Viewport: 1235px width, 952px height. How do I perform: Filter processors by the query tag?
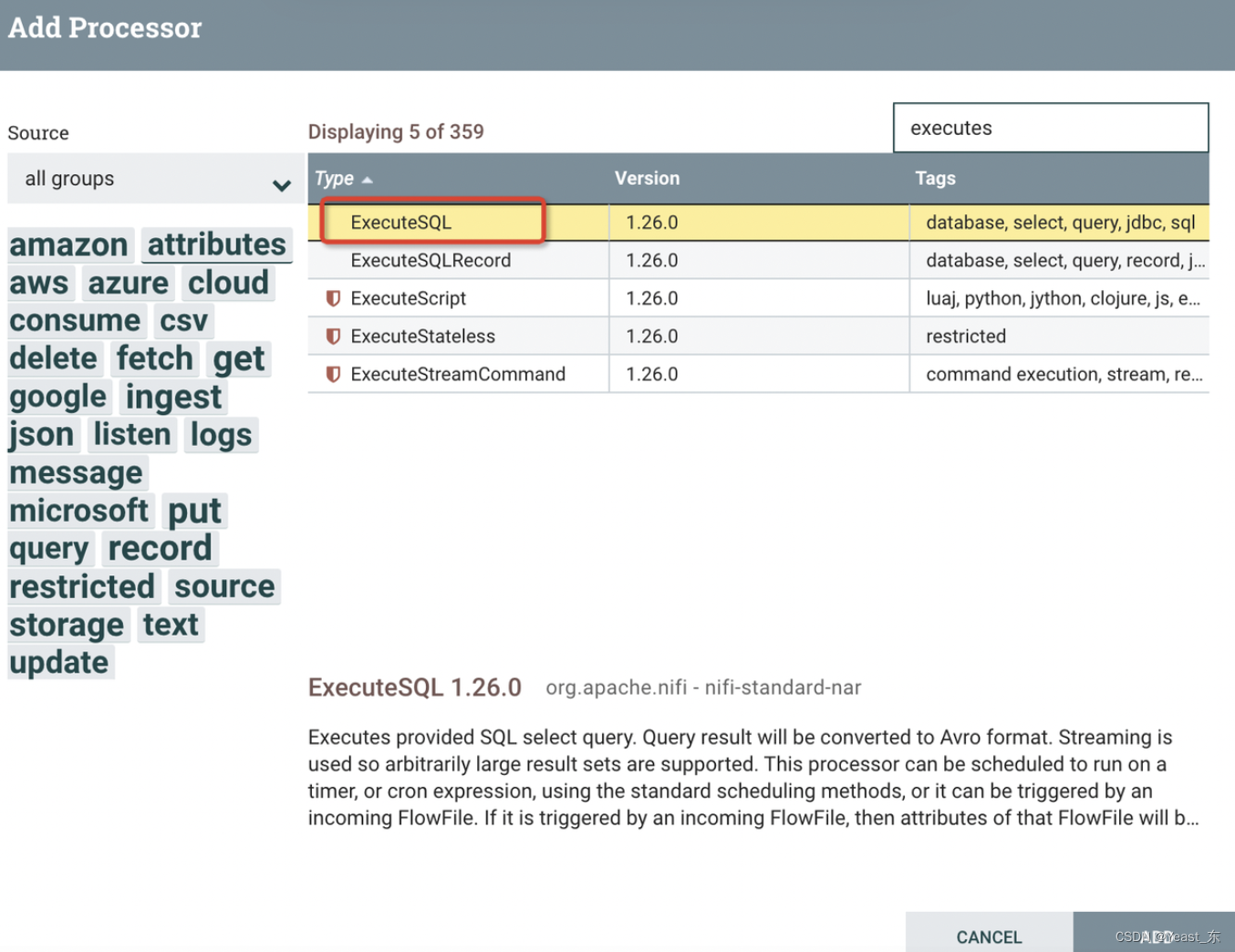49,549
